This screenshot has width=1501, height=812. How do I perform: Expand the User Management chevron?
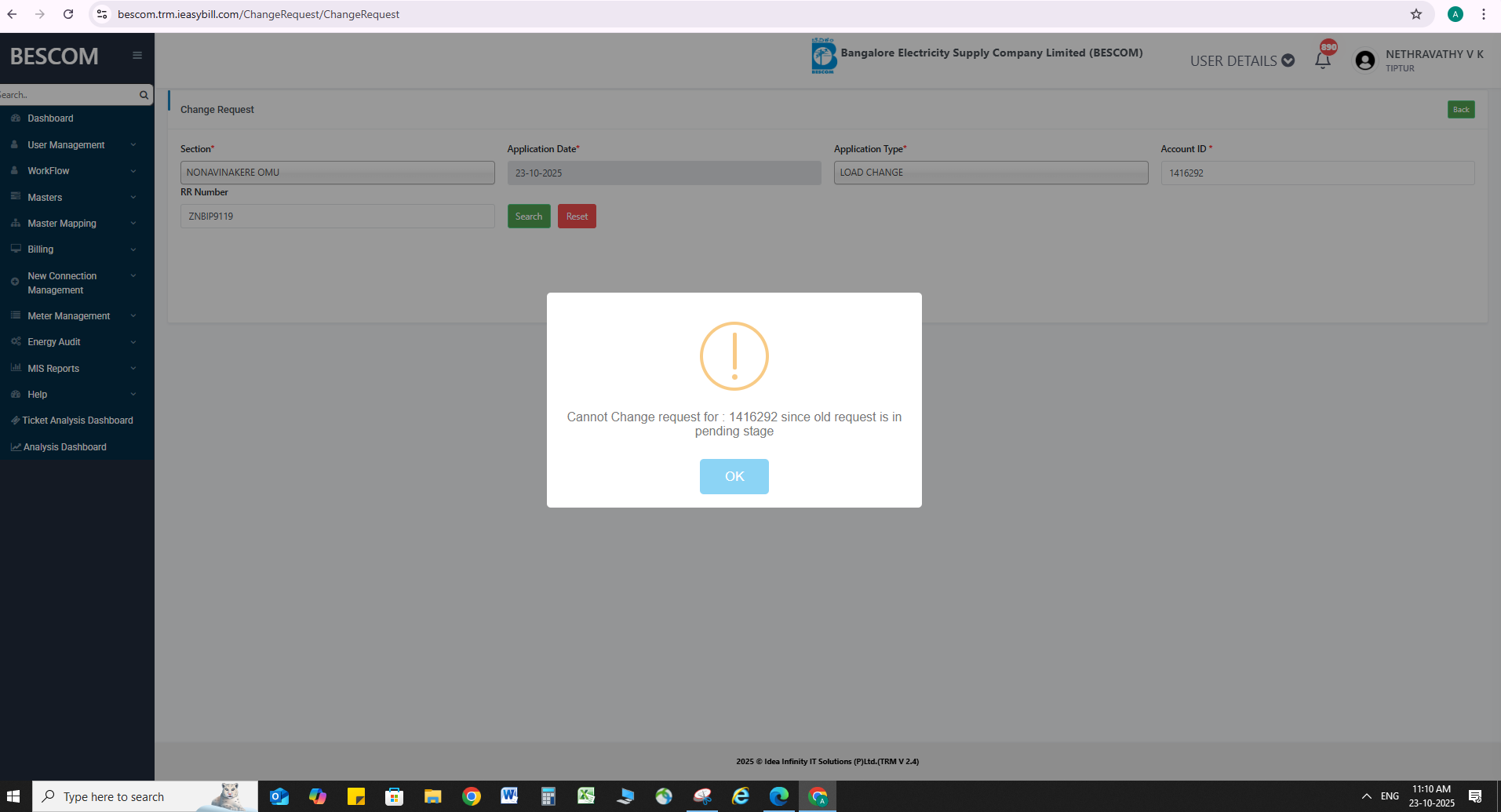(133, 145)
